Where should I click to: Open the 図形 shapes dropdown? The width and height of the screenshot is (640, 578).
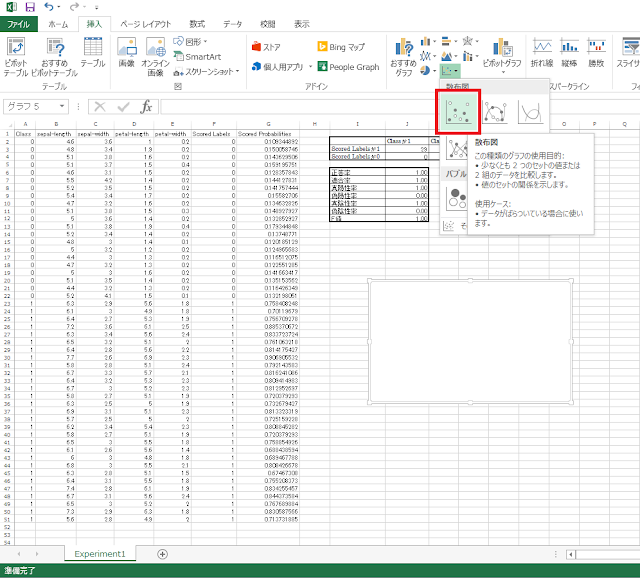(189, 42)
